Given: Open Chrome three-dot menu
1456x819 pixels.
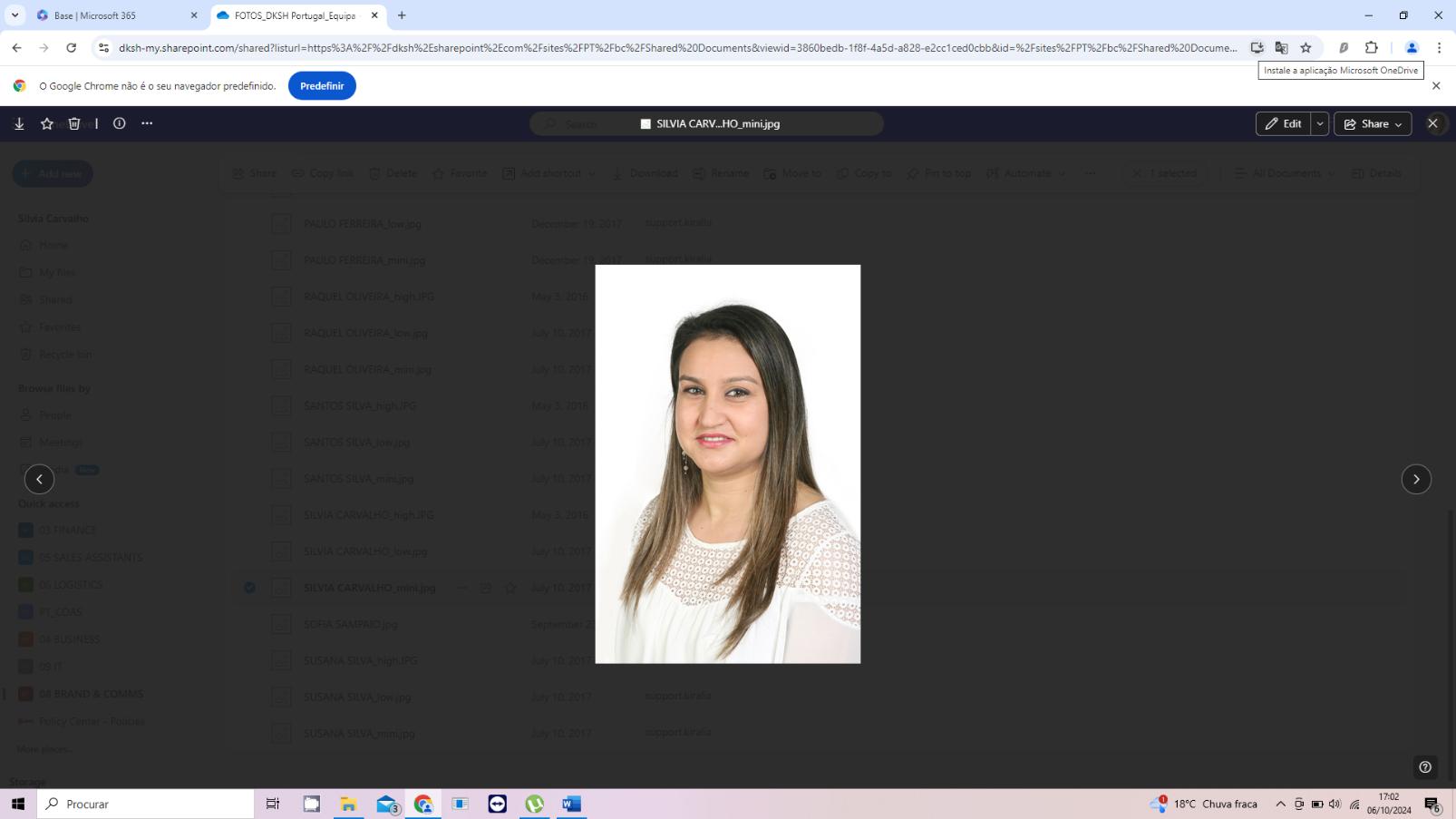Looking at the screenshot, I should tap(1439, 48).
